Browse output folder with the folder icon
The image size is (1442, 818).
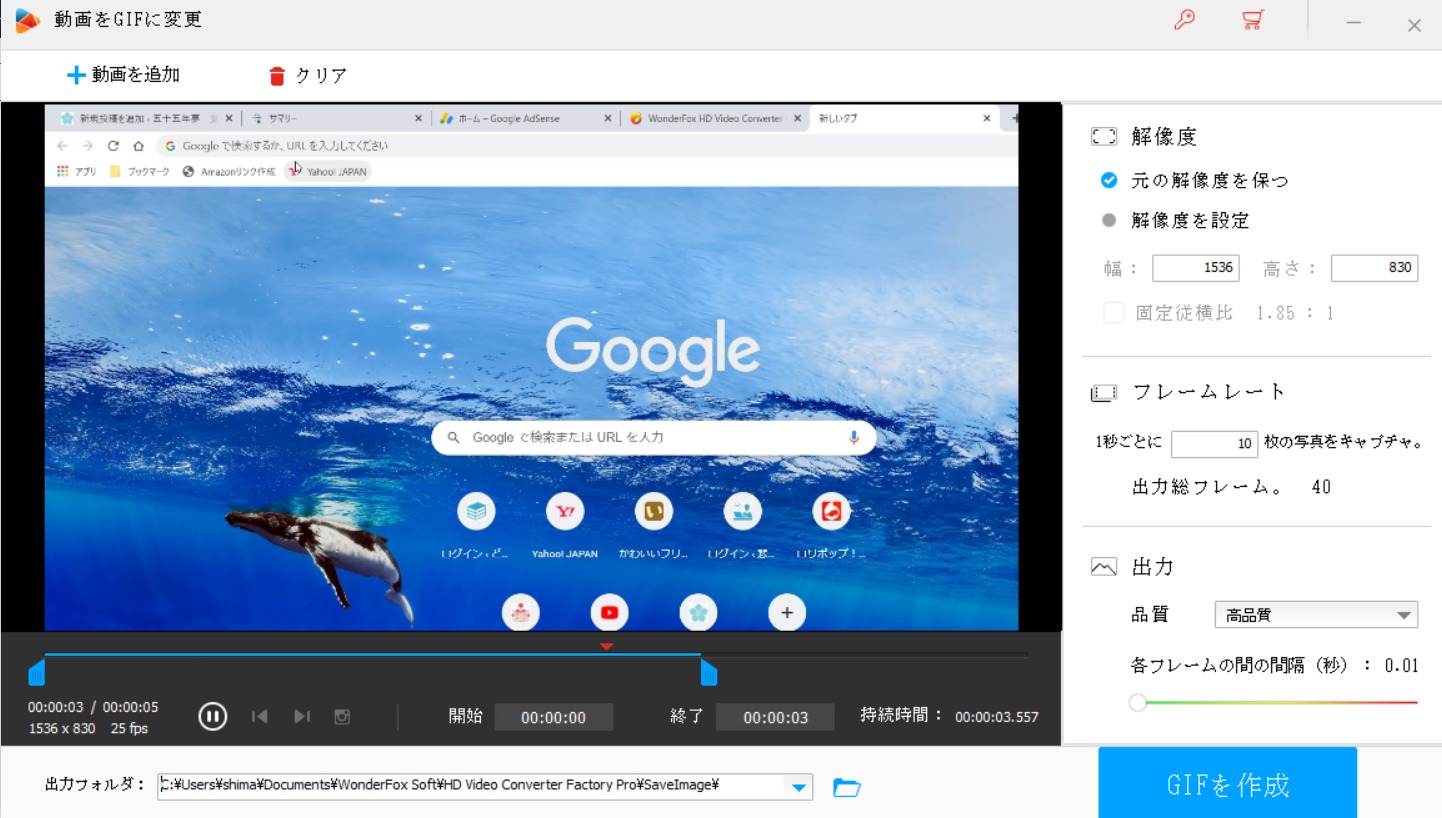click(x=846, y=788)
